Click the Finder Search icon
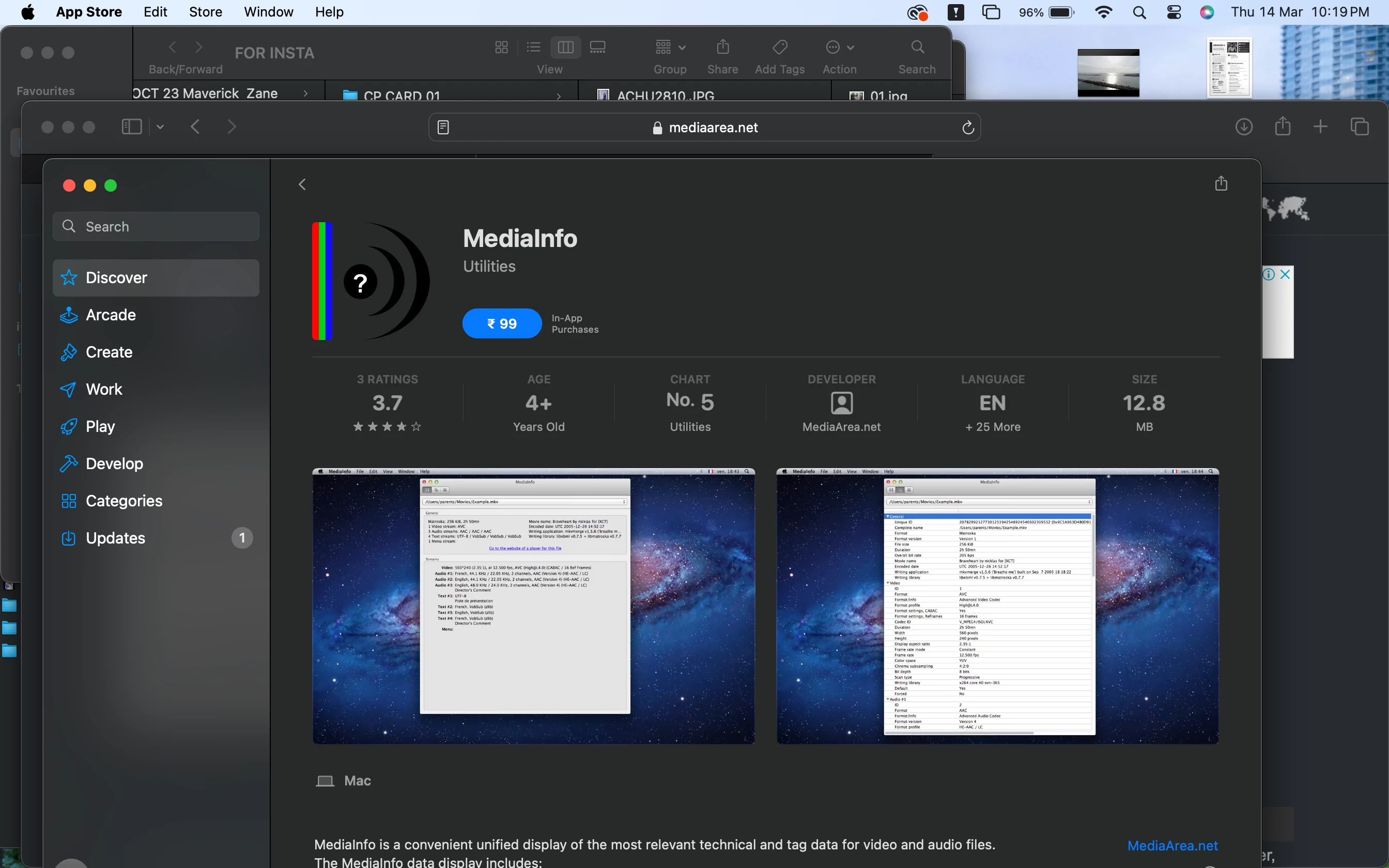Screen dimensions: 1389x868 pyautogui.click(x=917, y=47)
